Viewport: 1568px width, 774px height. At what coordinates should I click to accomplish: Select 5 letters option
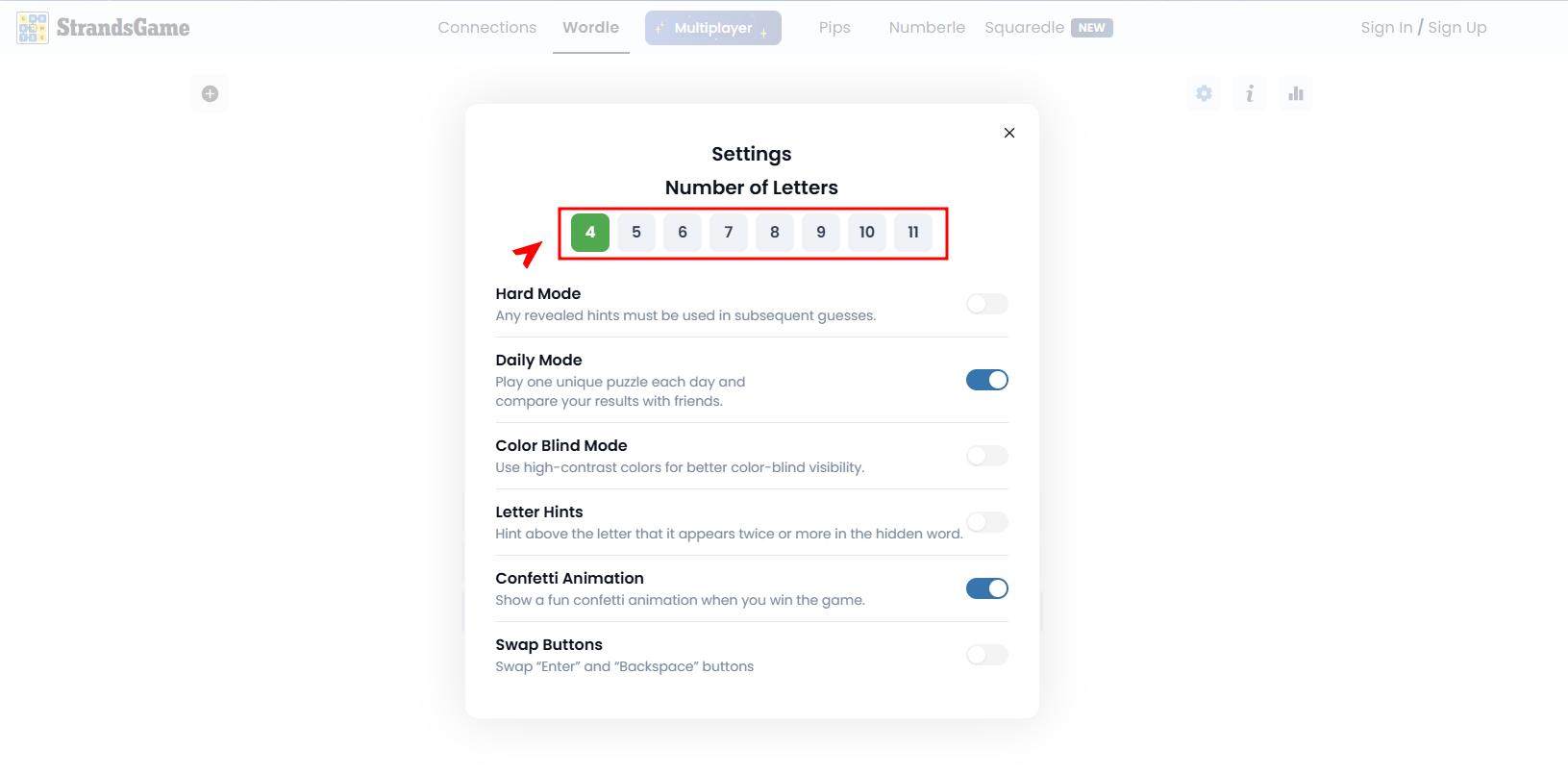click(636, 233)
